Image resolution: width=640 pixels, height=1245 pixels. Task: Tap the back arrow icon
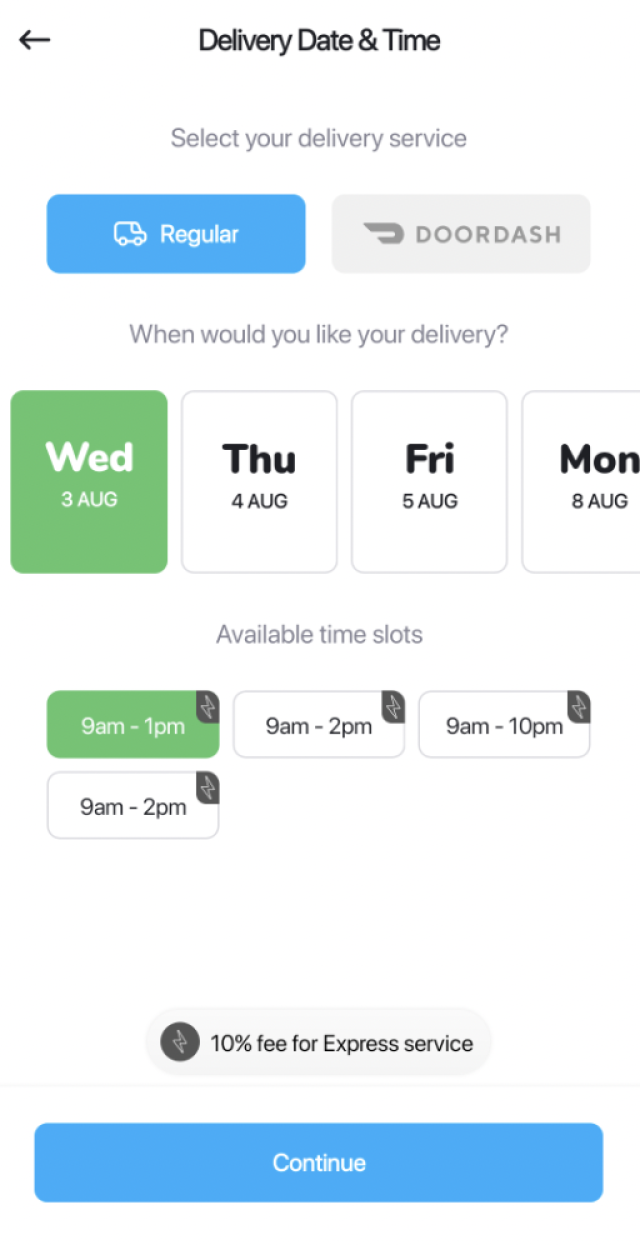coord(34,40)
